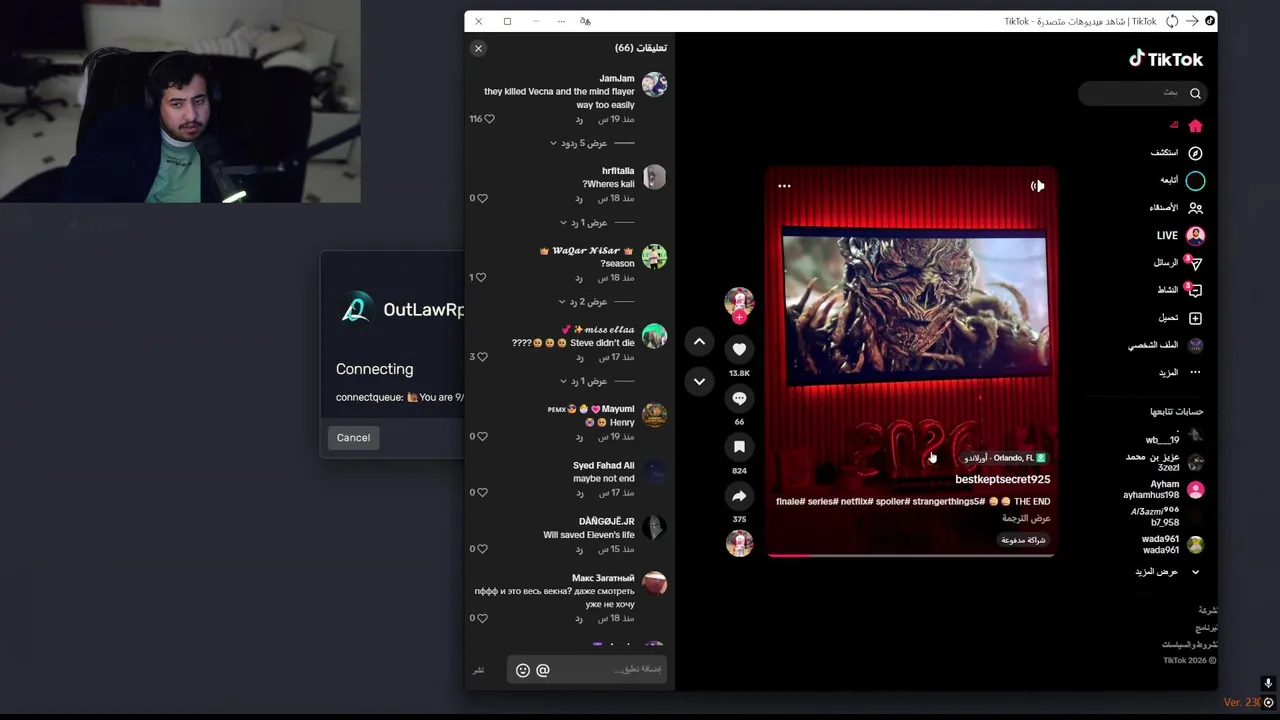The width and height of the screenshot is (1280, 720).
Task: Open the comments bubble icon showing 66
Action: 739,398
